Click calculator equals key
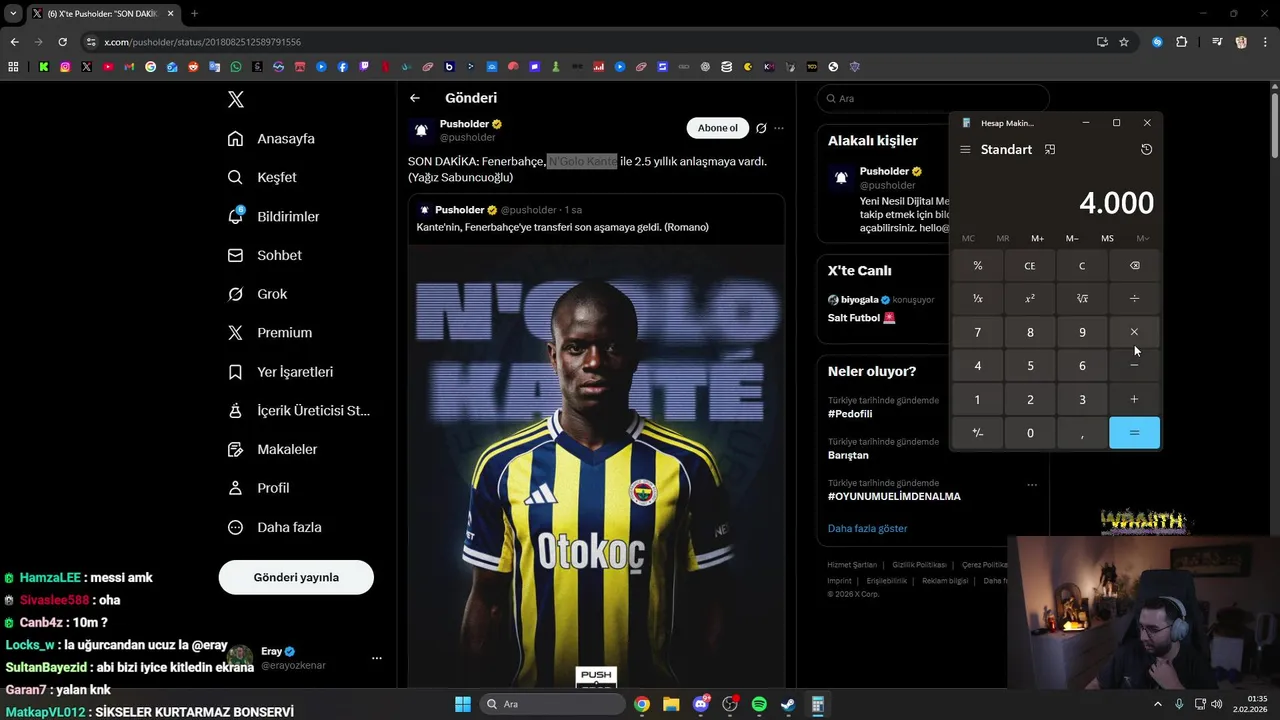This screenshot has width=1280, height=720. pos(1134,433)
